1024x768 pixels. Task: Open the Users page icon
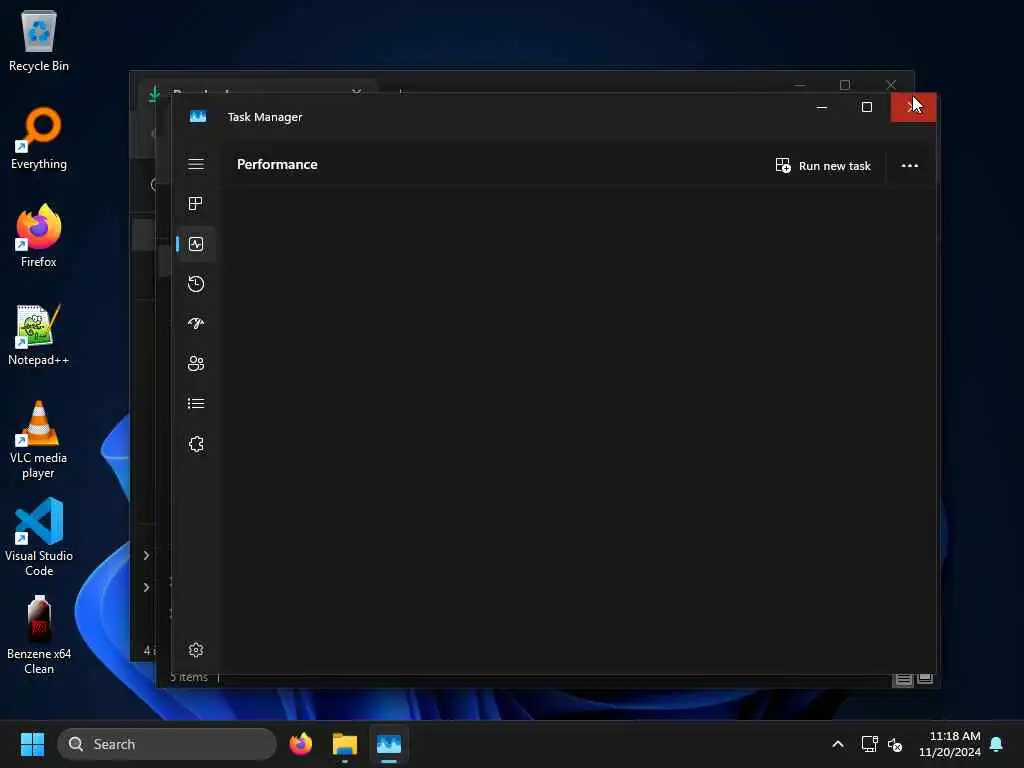click(x=196, y=364)
